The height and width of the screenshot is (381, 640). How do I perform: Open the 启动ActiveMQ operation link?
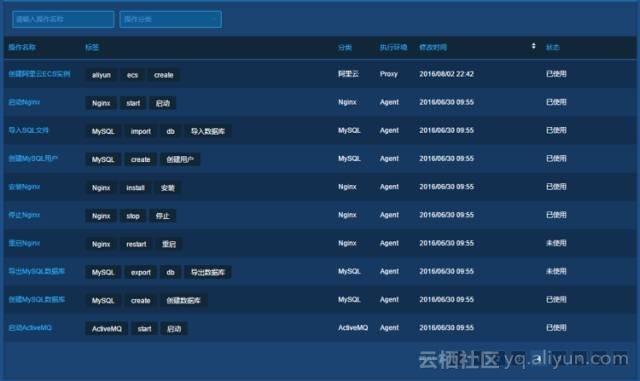pos(30,328)
